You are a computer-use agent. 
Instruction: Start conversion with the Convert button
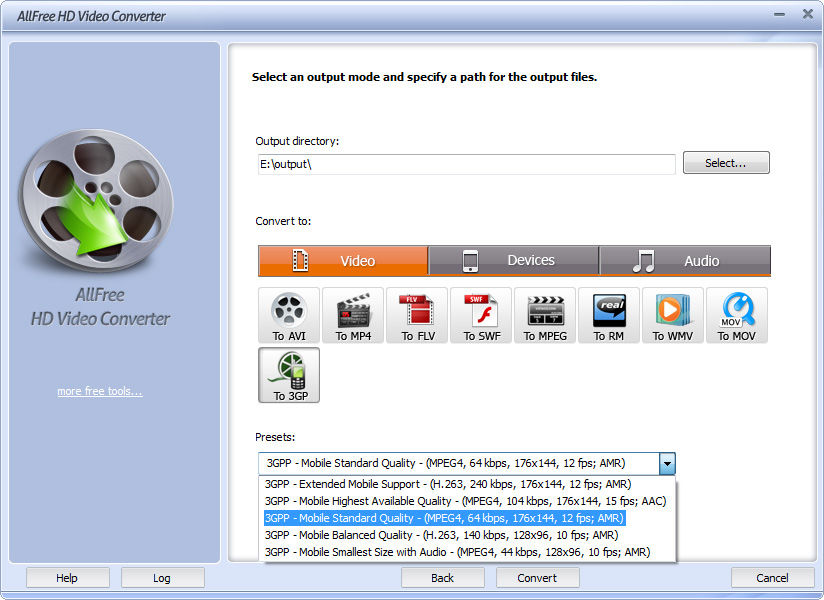538,578
